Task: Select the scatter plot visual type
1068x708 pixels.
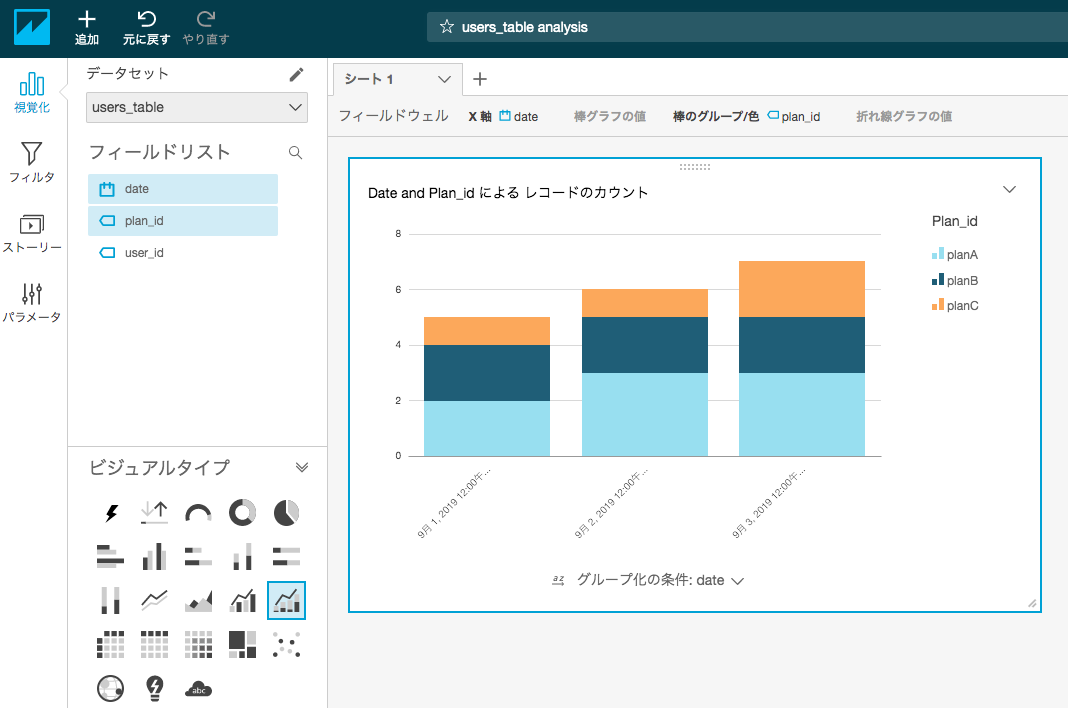Action: (286, 645)
